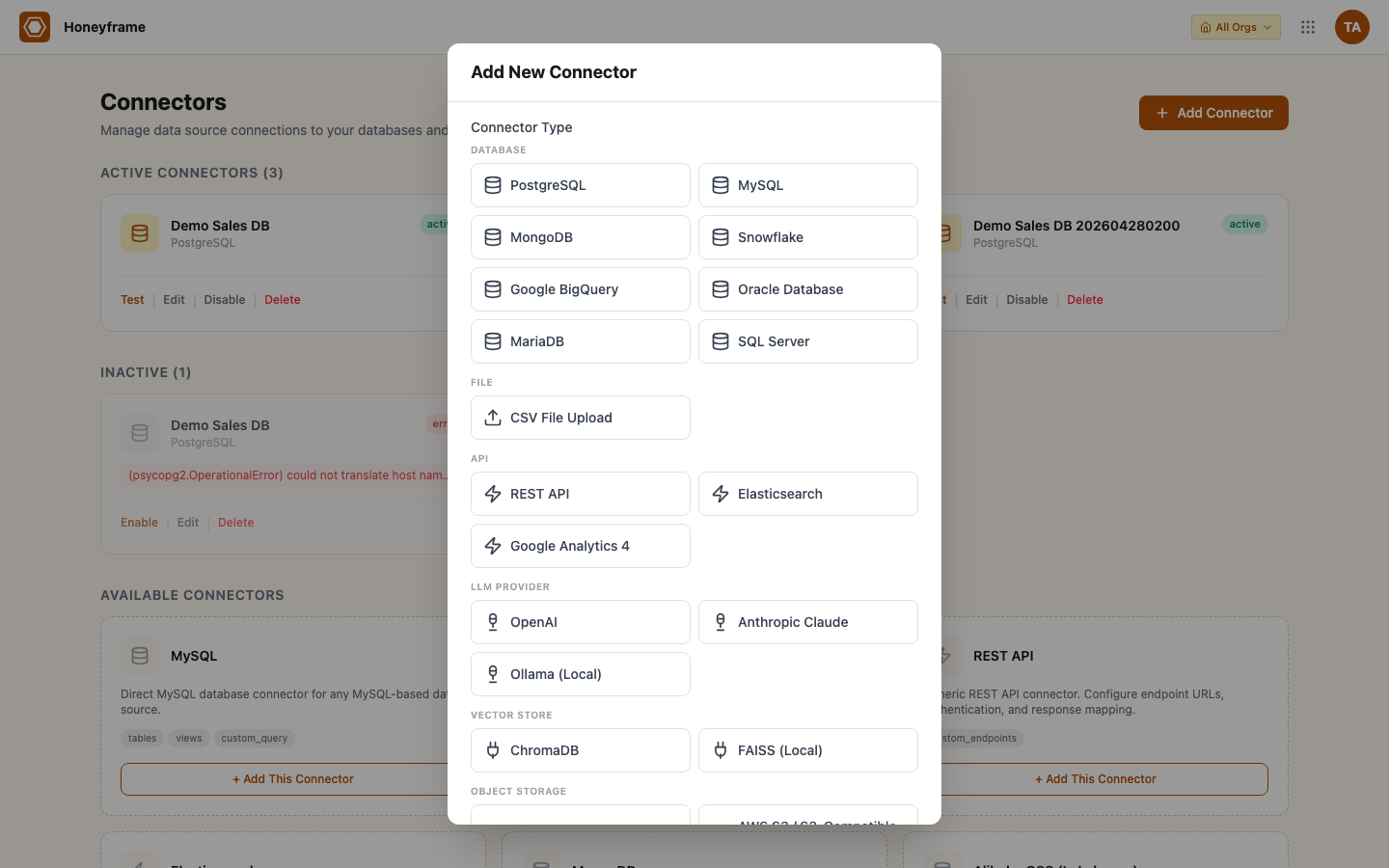Choose REST API connector type in dialog
The width and height of the screenshot is (1389, 868).
tap(581, 494)
